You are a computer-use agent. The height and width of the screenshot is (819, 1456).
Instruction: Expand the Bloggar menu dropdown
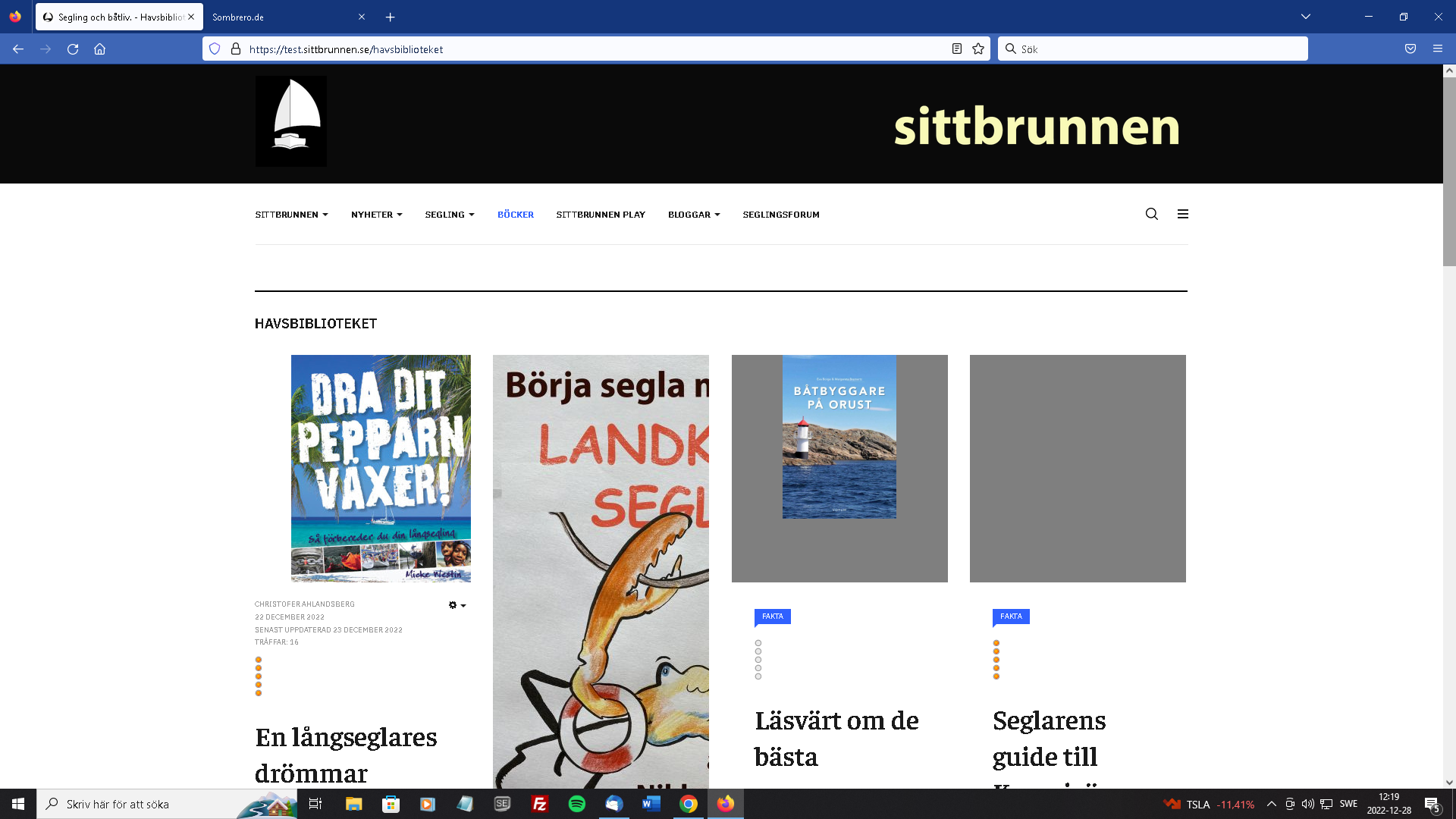693,215
